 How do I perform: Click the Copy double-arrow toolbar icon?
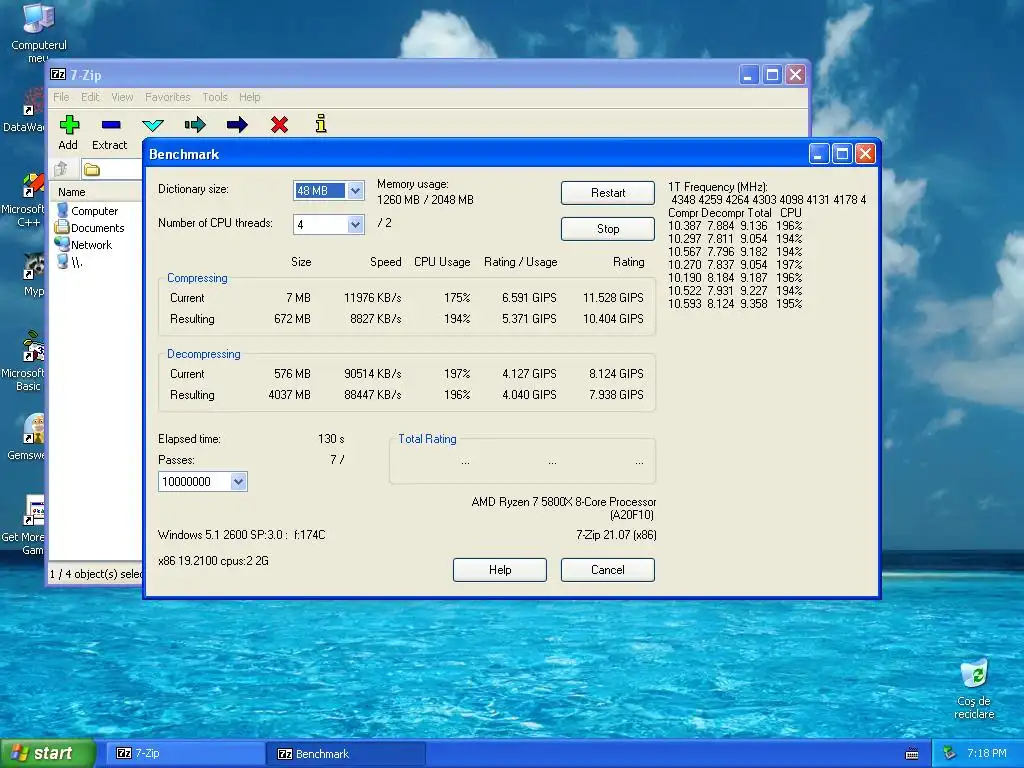click(x=195, y=124)
